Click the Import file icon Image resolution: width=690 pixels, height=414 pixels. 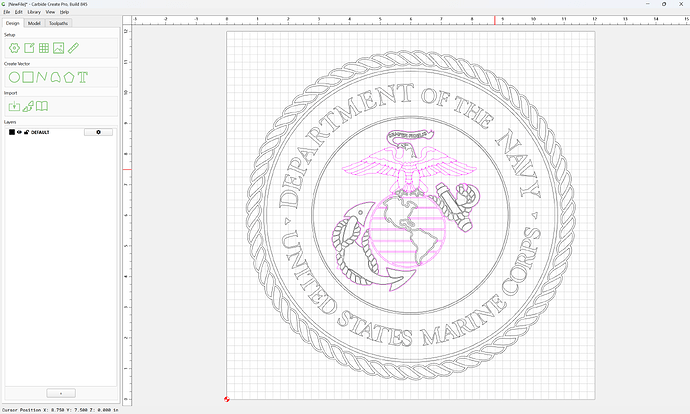click(15, 106)
